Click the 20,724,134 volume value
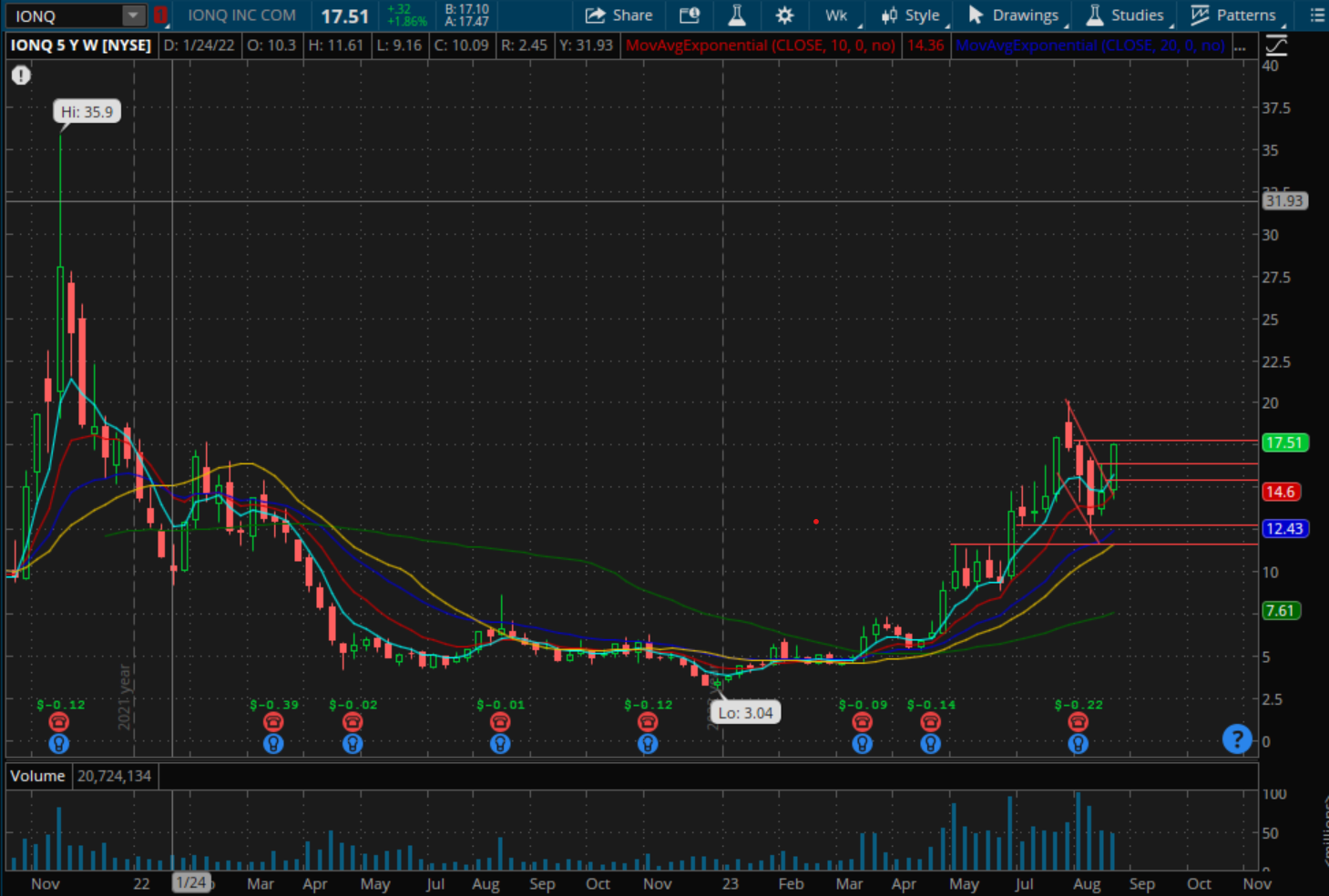This screenshot has height=896, width=1329. 114,776
